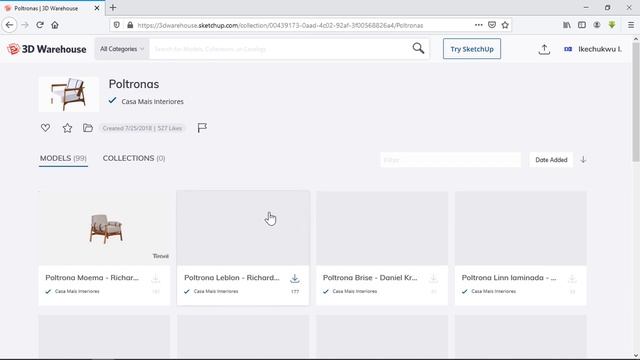Click the green download extension icon
This screenshot has width=640, height=360.
click(612, 25)
